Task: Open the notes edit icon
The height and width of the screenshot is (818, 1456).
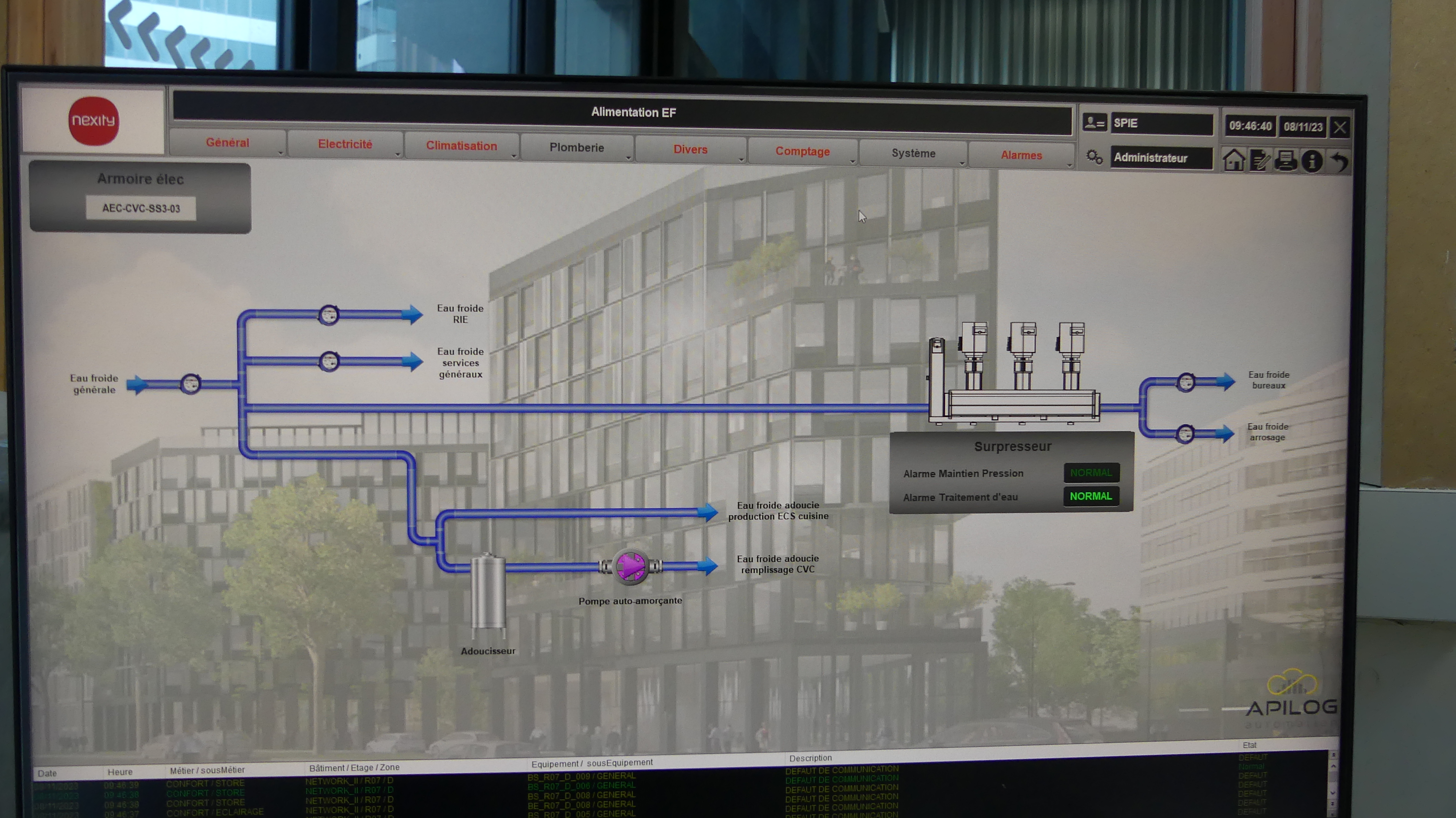Action: pos(1260,160)
